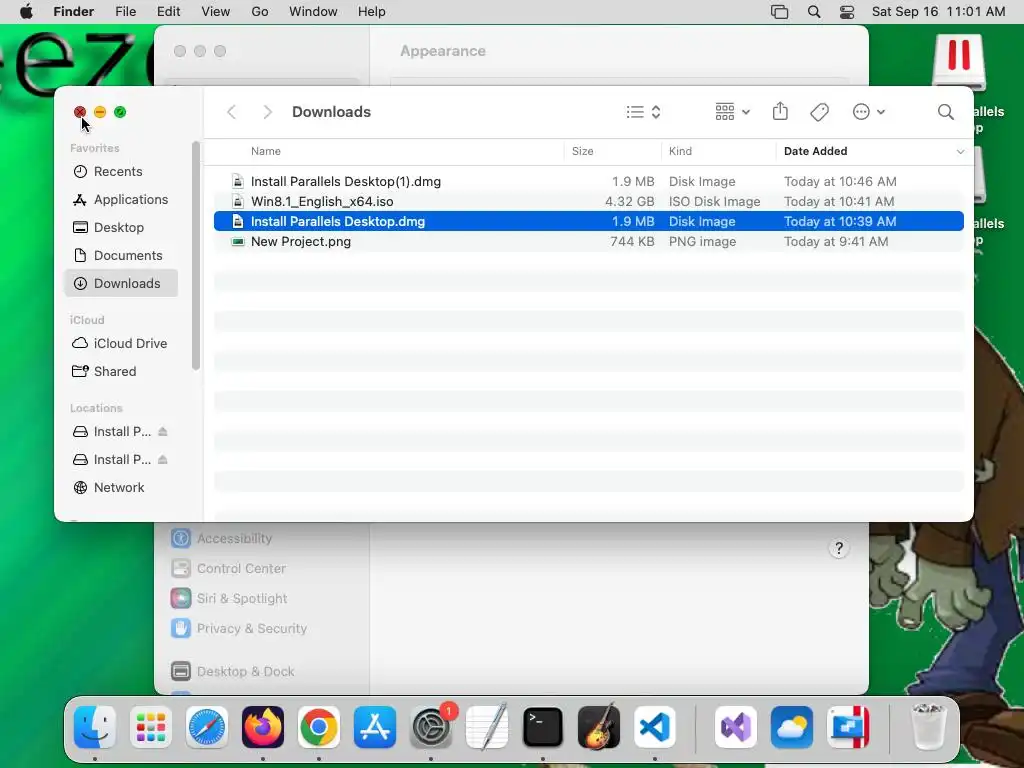The image size is (1024, 768).
Task: Launch Firefox from the Dock
Action: pos(263,727)
